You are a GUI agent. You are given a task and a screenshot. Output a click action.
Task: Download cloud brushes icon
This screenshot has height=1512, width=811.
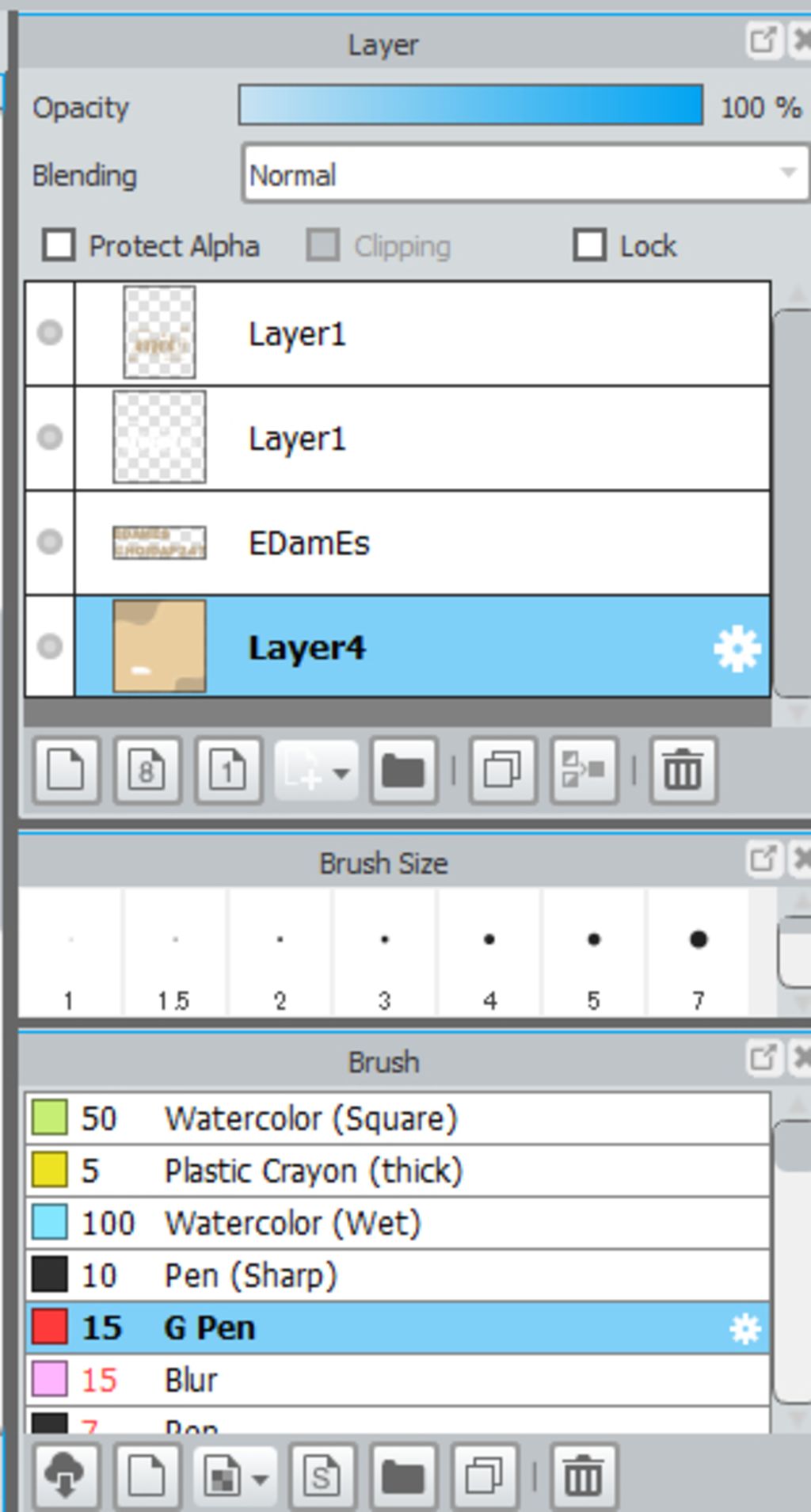[66, 1476]
